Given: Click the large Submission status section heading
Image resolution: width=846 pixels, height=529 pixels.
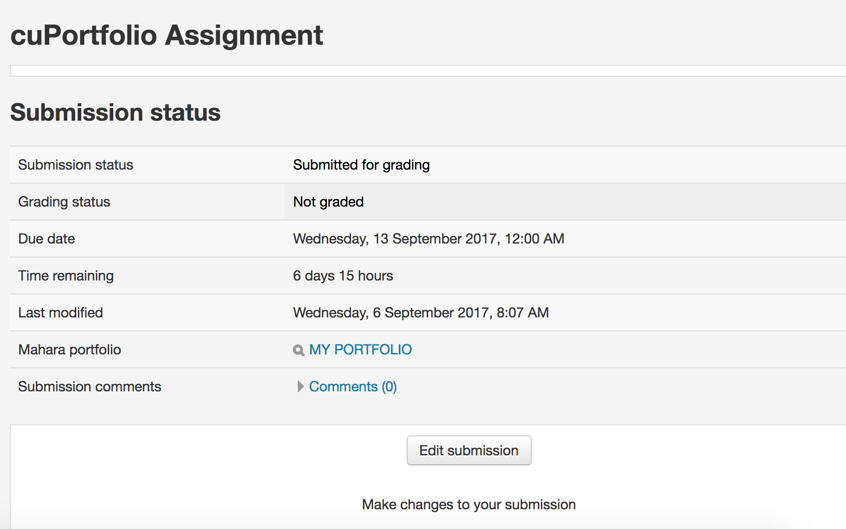Looking at the screenshot, I should pos(115,112).
